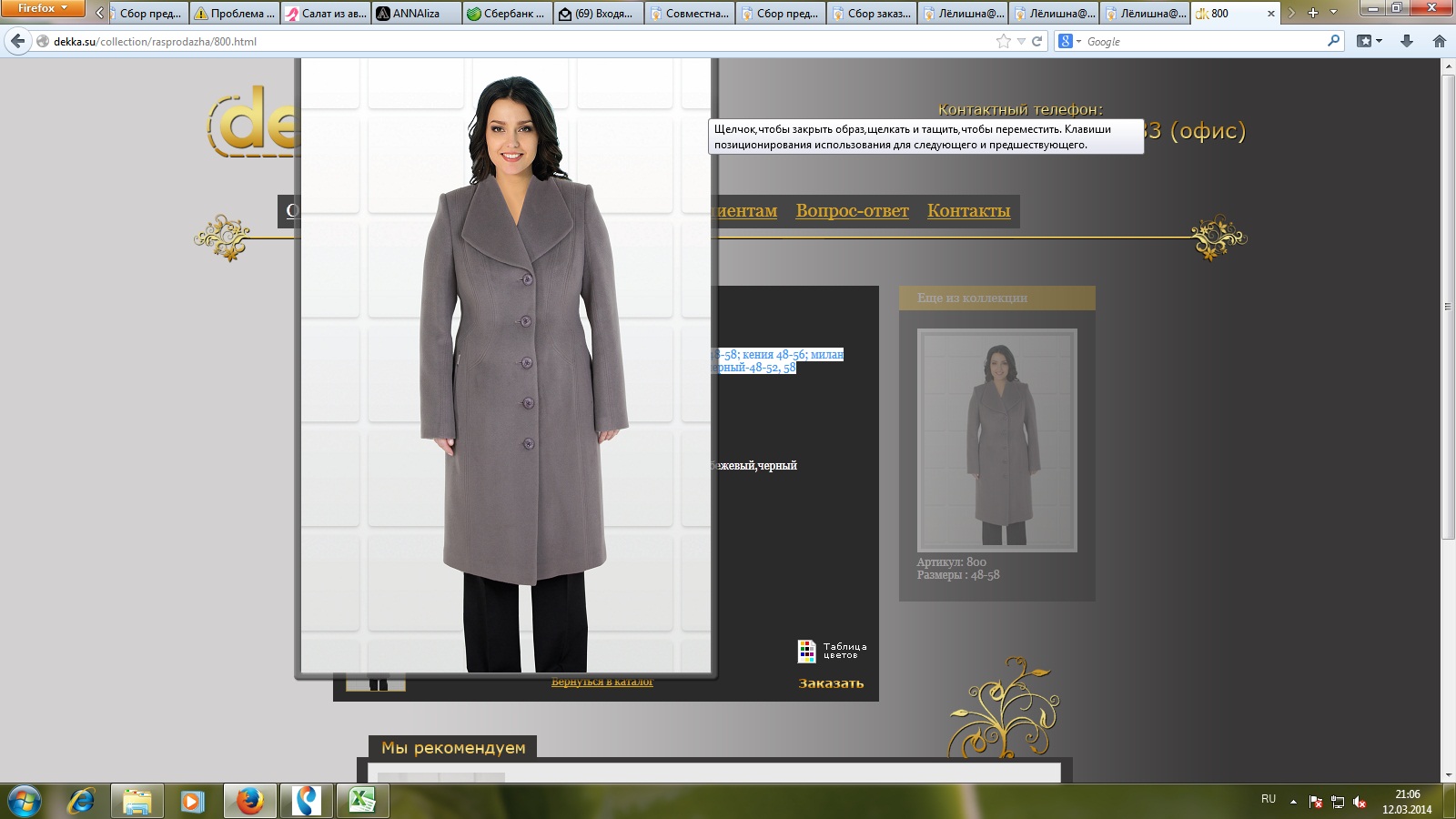Viewport: 1456px width, 819px height.
Task: Open the 'Вопрос-ответ' menu link
Action: click(852, 210)
